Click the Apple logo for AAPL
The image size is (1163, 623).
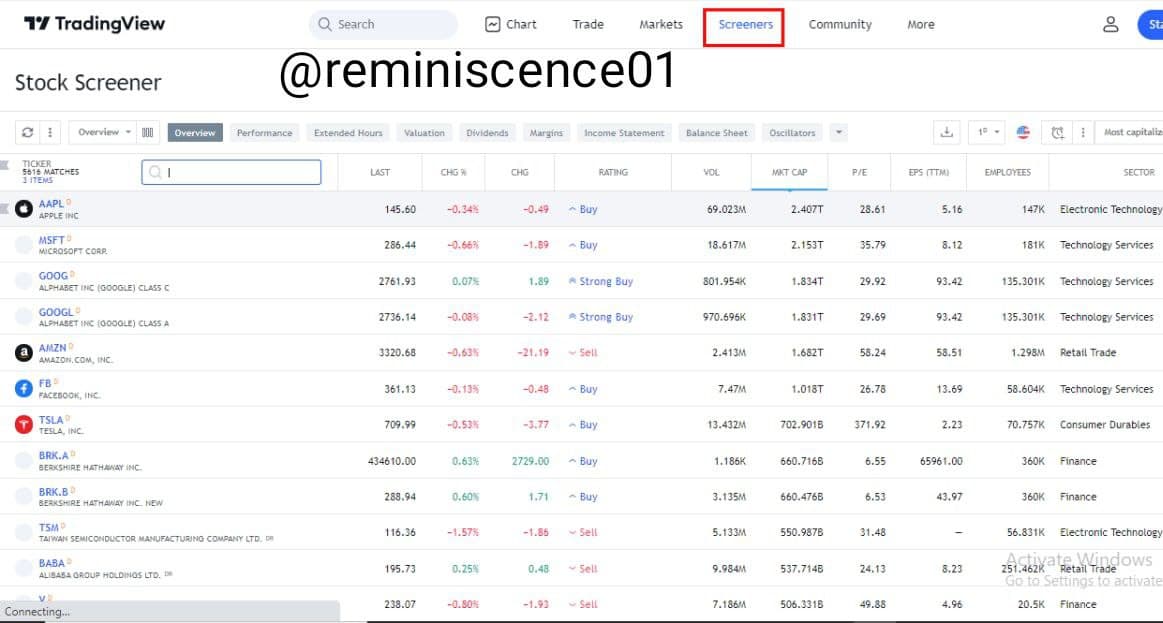(x=24, y=208)
